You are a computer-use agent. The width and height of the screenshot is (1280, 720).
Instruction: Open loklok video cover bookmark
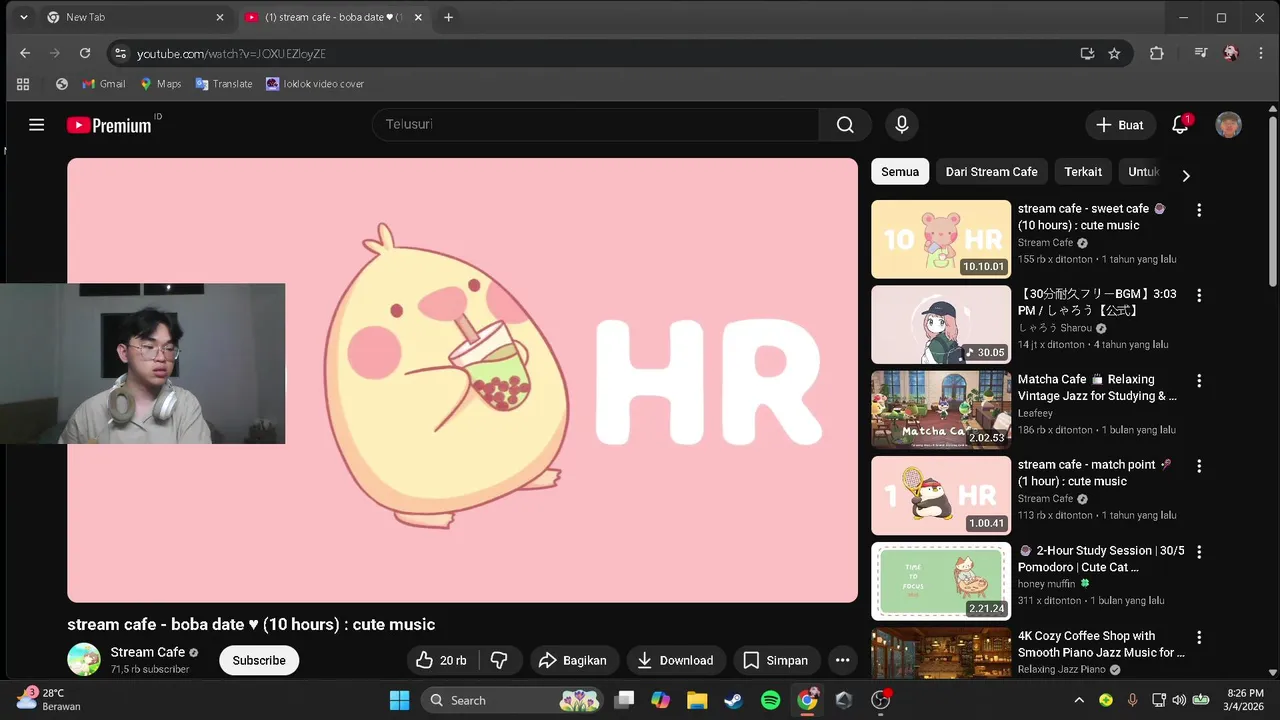click(x=315, y=84)
